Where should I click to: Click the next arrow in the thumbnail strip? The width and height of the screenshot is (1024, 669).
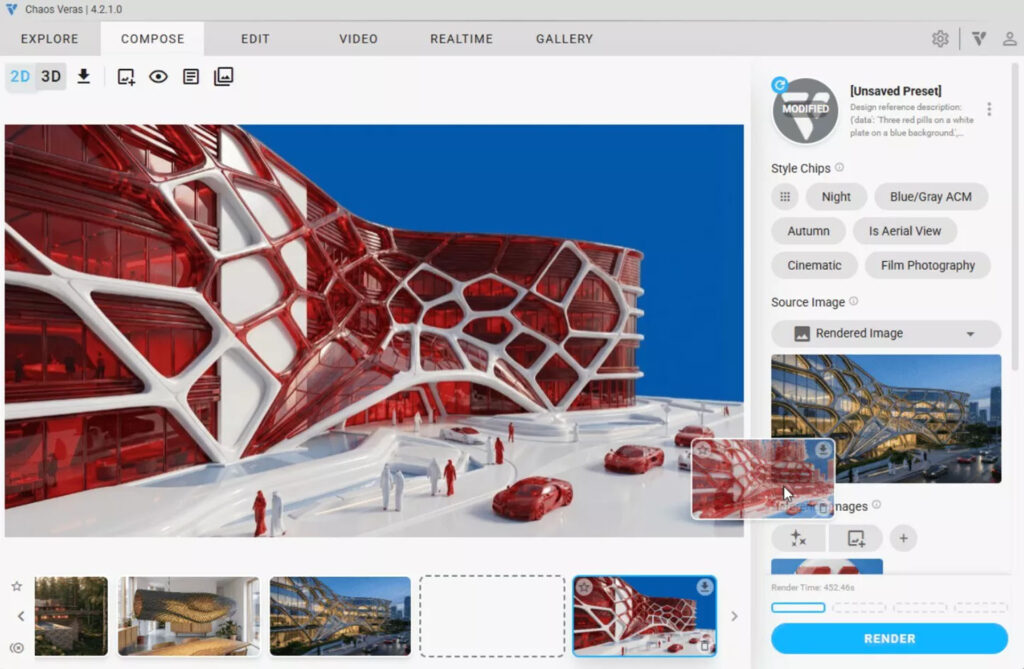coord(737,616)
